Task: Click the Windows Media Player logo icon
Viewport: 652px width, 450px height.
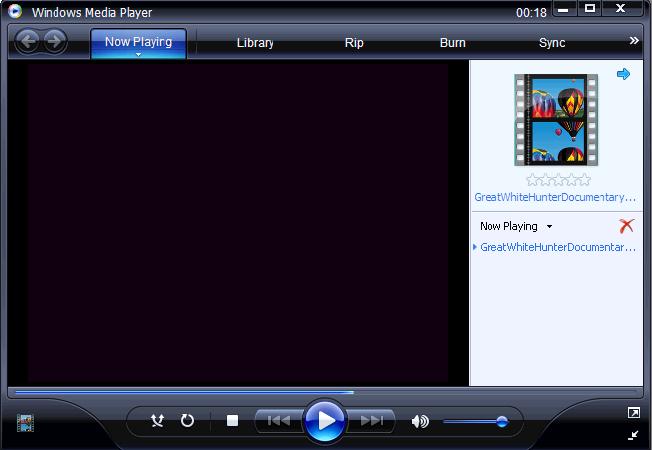Action: click(15, 11)
